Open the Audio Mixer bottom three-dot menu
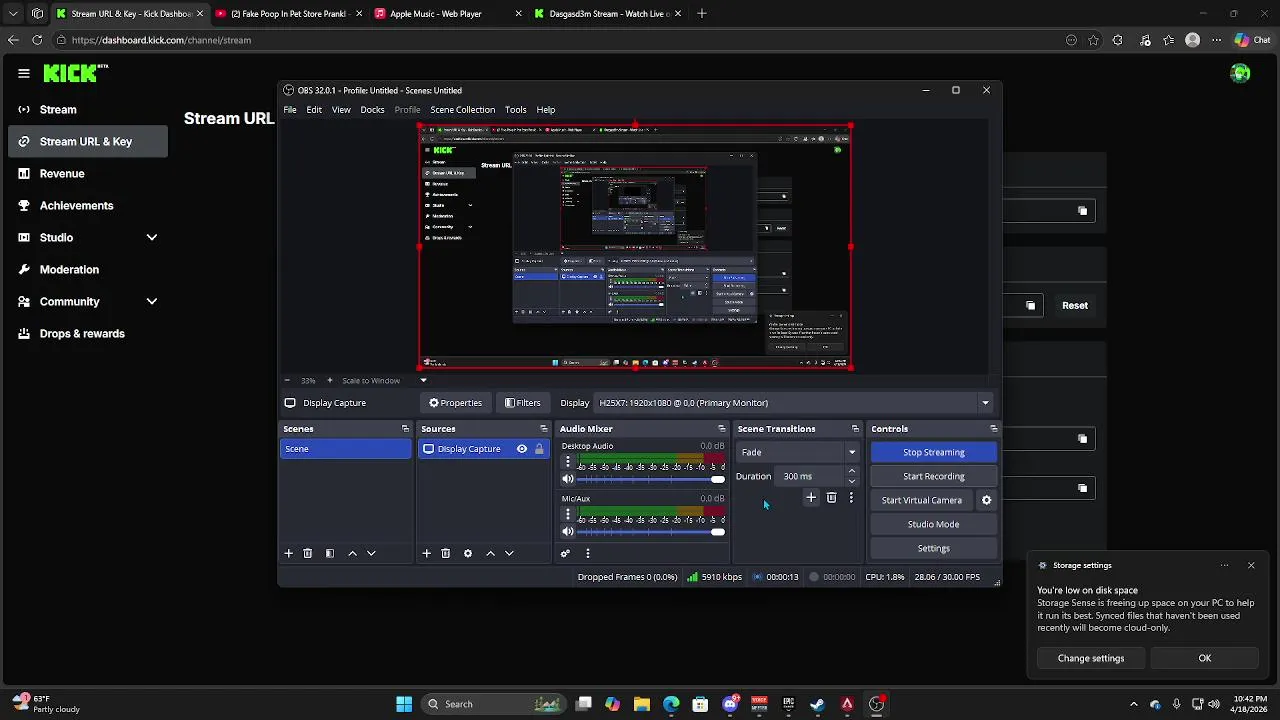This screenshot has height=720, width=1280. pos(588,553)
